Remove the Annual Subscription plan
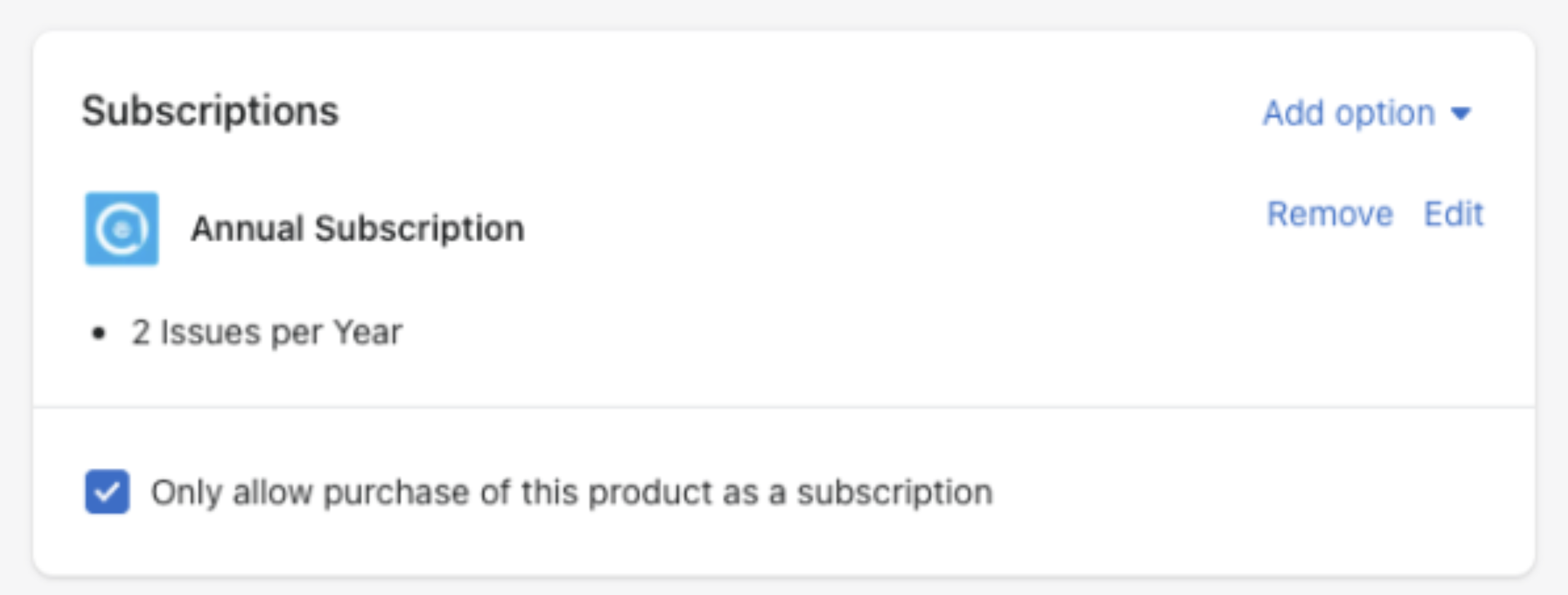The height and width of the screenshot is (595, 1568). click(x=1330, y=214)
